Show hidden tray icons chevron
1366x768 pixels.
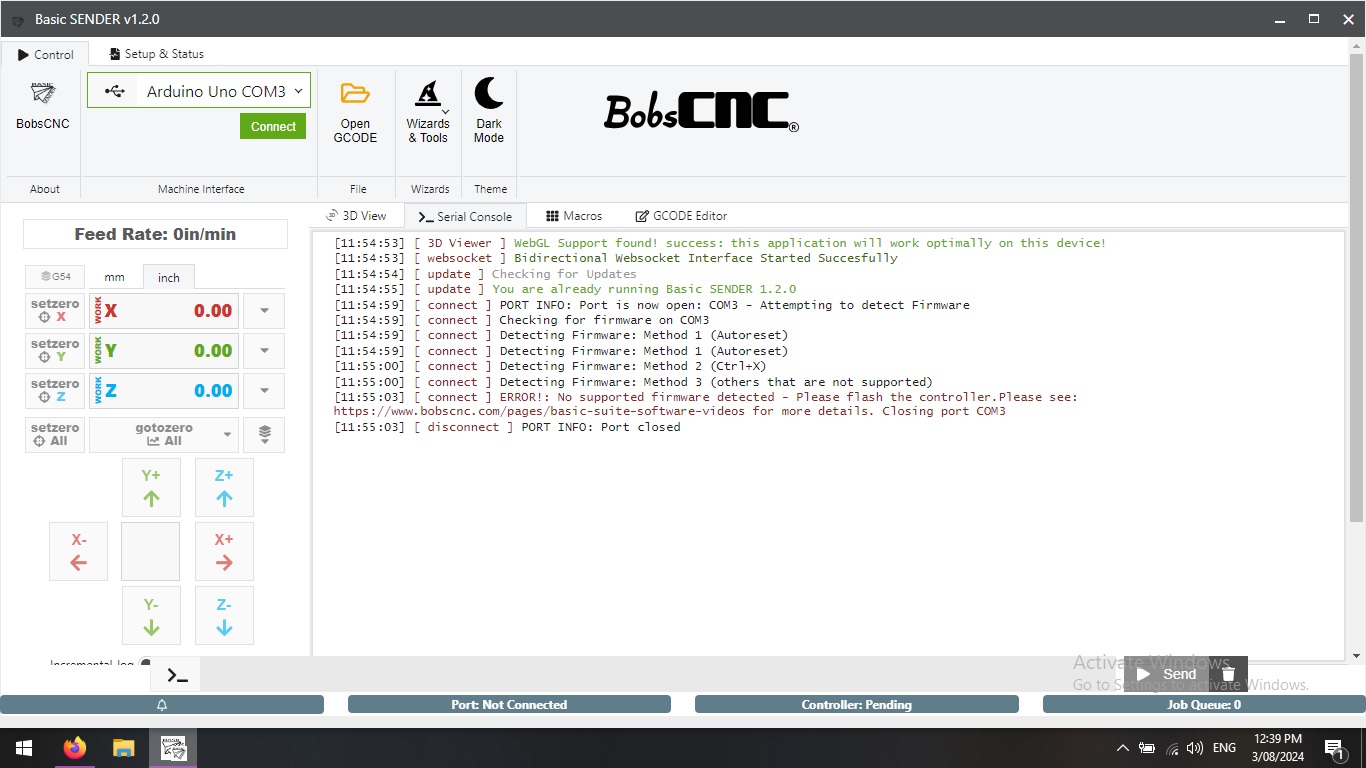1122,748
